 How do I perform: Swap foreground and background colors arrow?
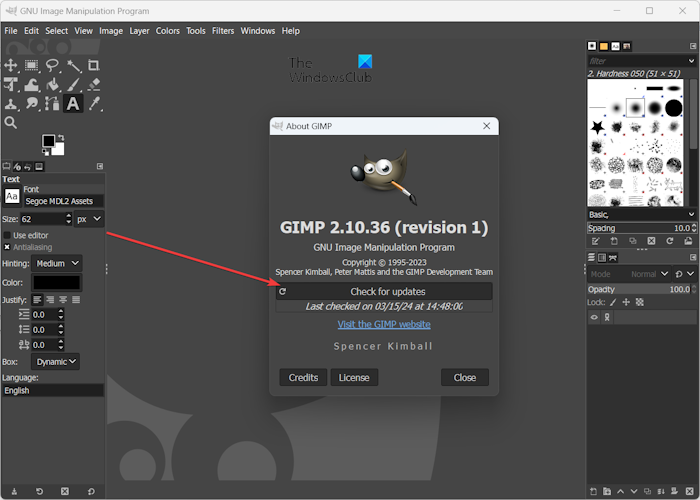click(x=61, y=138)
